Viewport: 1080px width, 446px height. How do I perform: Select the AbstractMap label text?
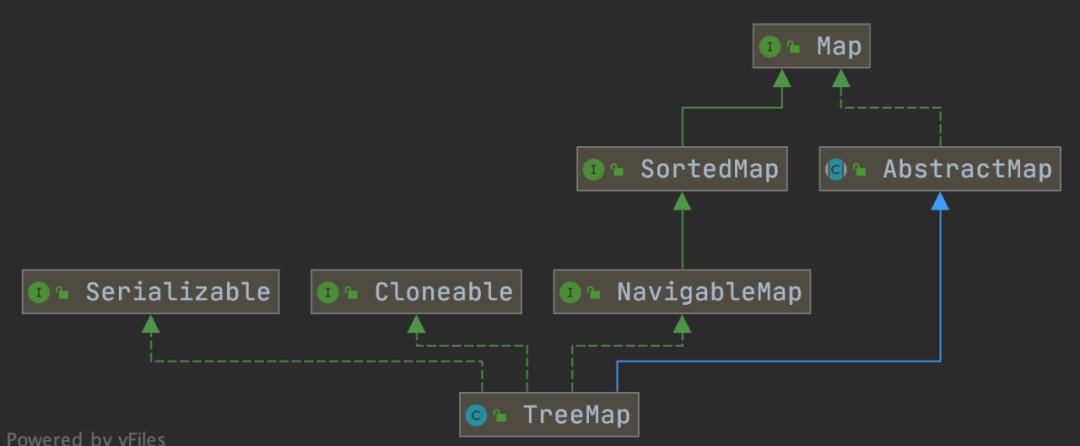point(967,170)
